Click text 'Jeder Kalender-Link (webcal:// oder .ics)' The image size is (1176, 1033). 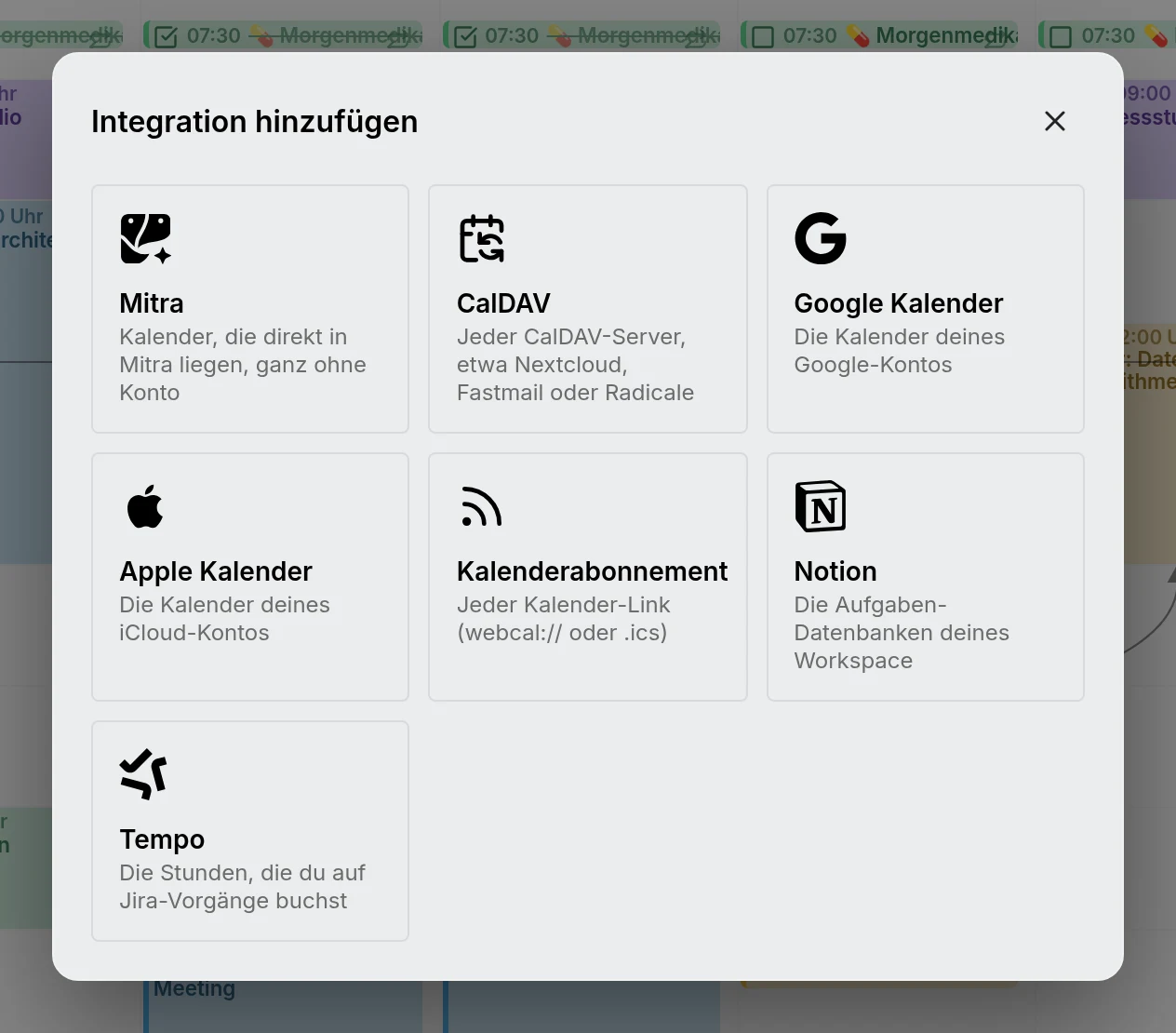(x=563, y=619)
